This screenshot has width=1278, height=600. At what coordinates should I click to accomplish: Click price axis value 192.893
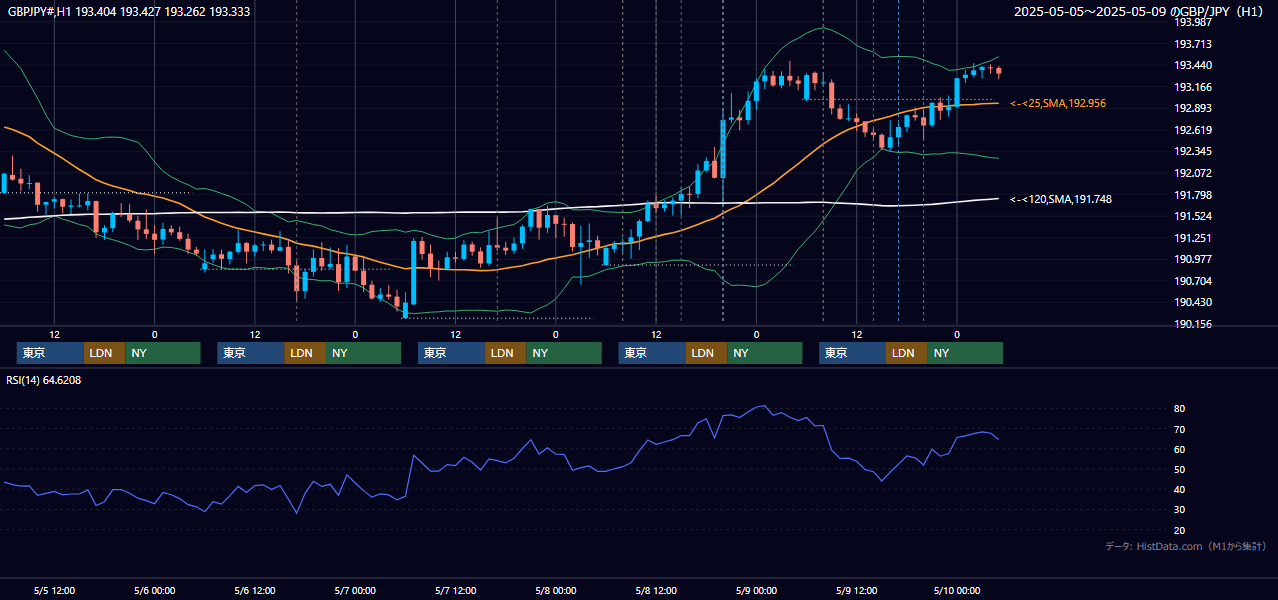click(x=1193, y=109)
